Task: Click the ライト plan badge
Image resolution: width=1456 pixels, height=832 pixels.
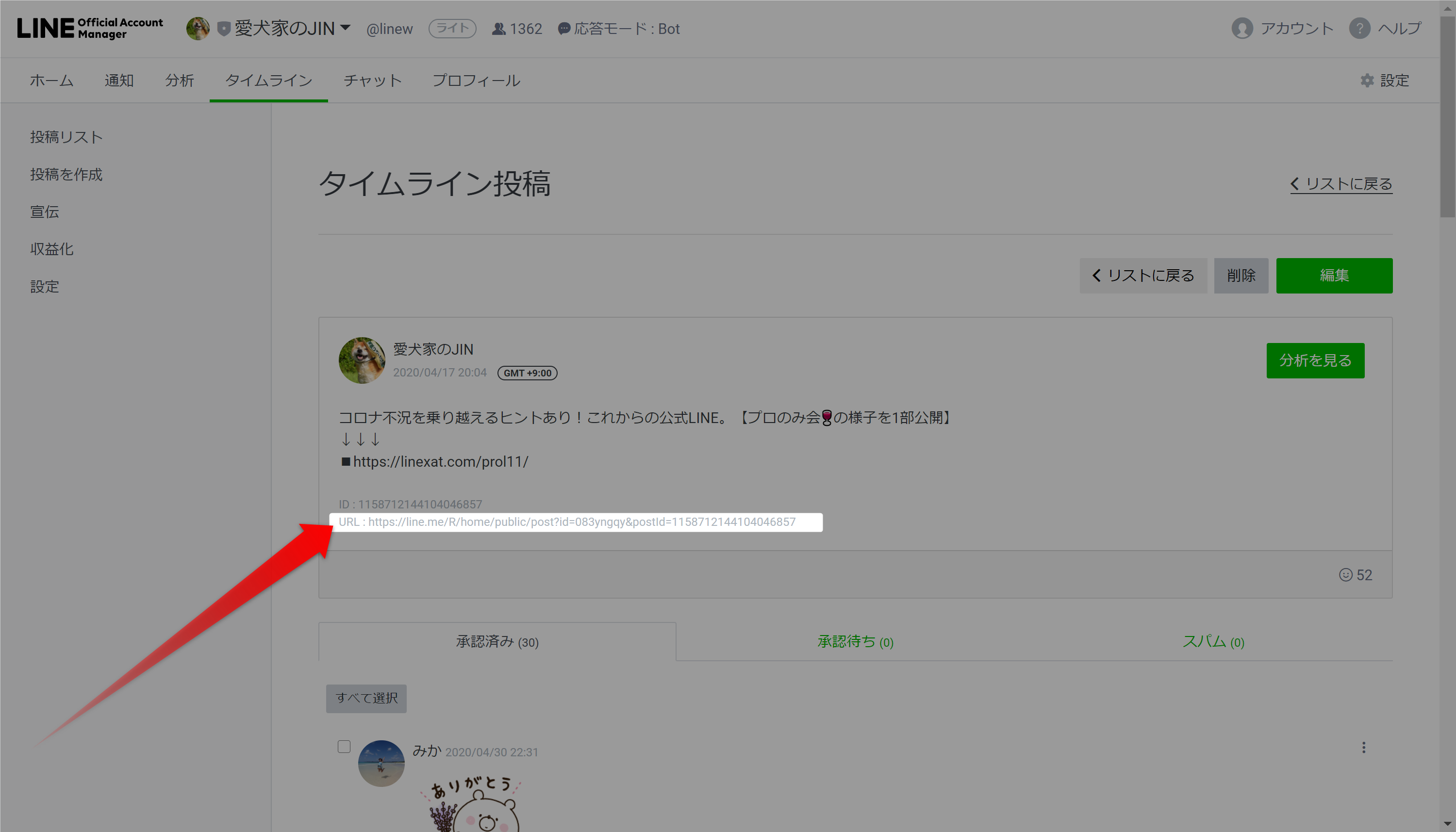Action: 452,28
